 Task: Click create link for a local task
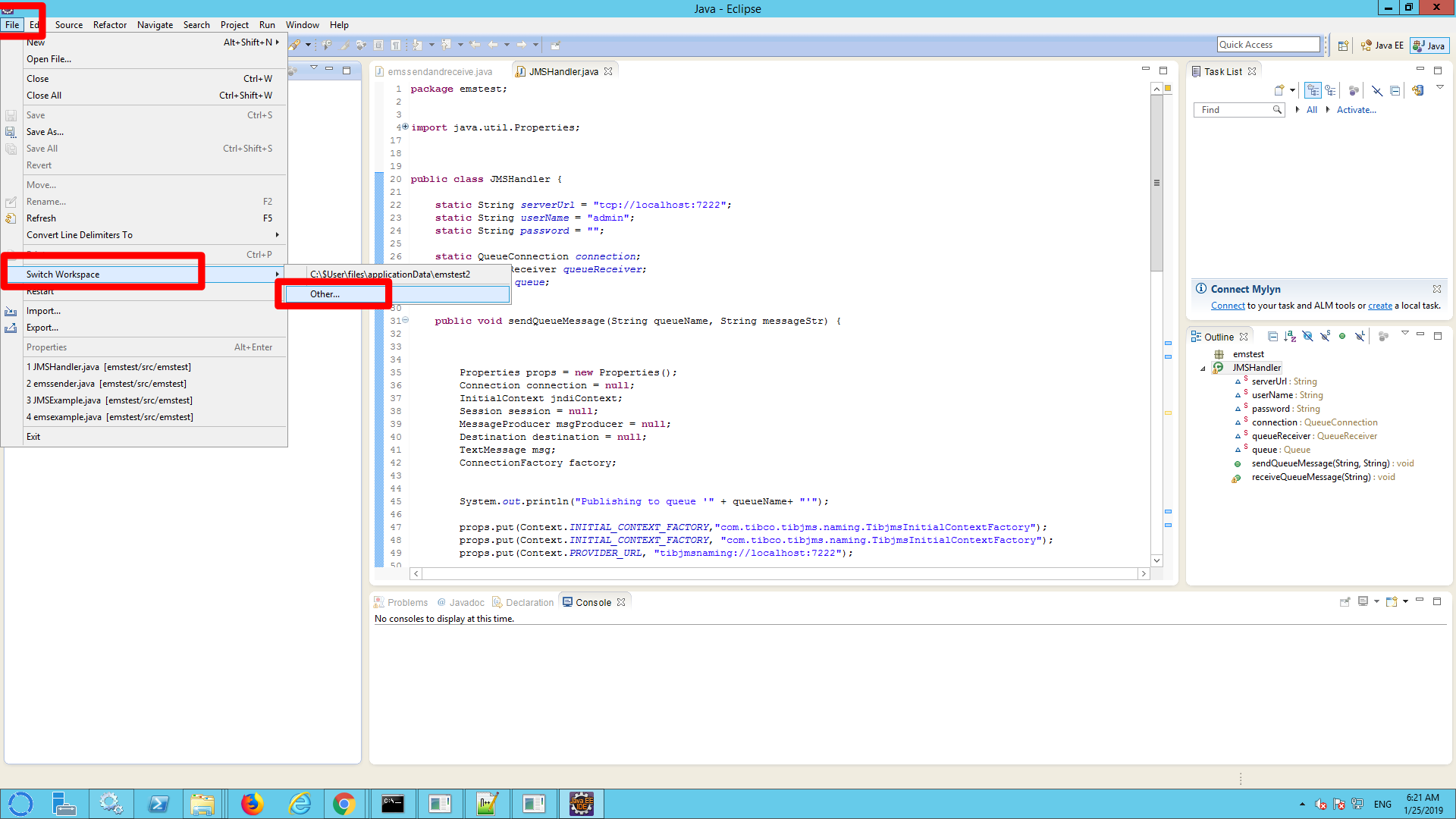[1380, 306]
